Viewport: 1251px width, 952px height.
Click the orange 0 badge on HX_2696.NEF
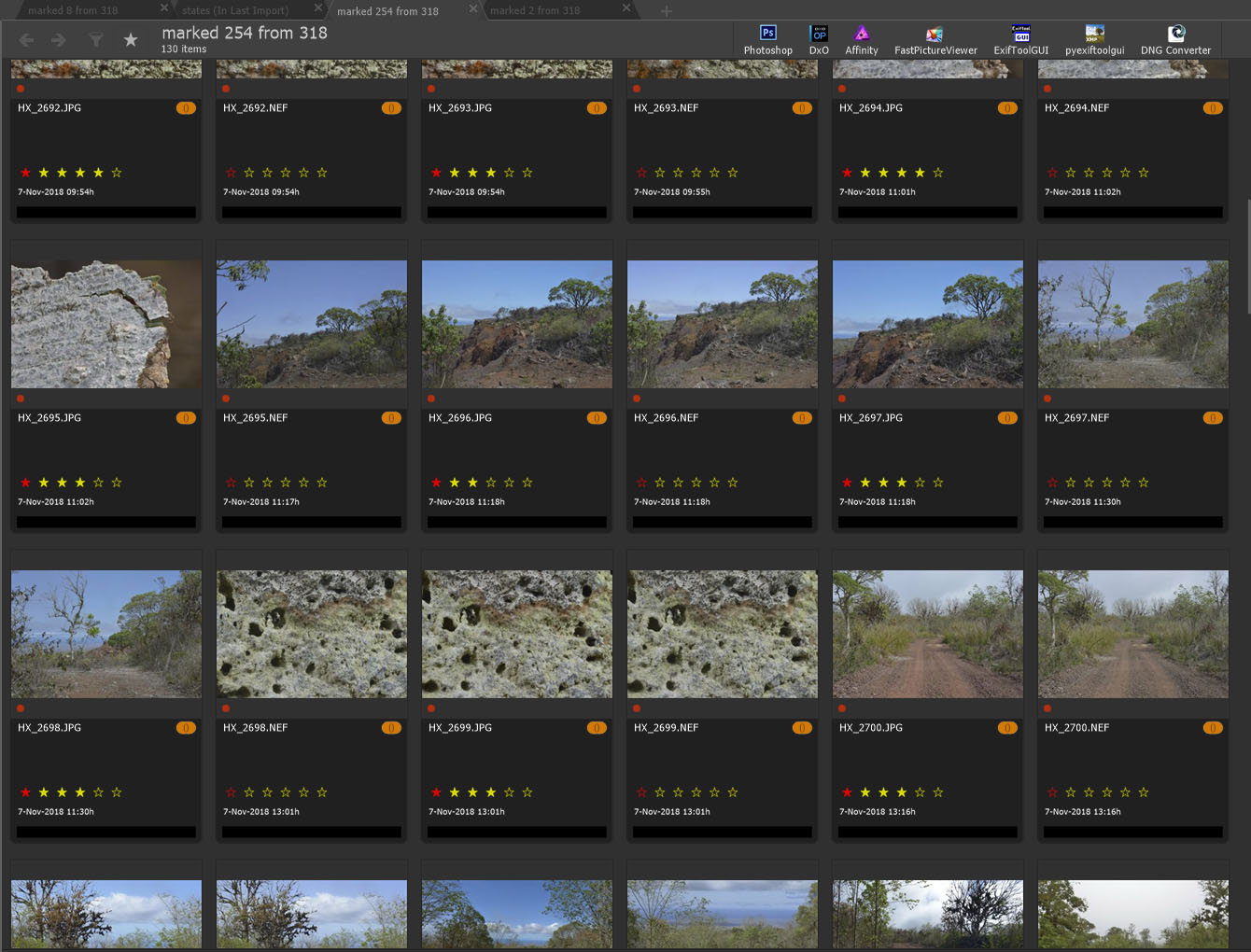pyautogui.click(x=802, y=418)
